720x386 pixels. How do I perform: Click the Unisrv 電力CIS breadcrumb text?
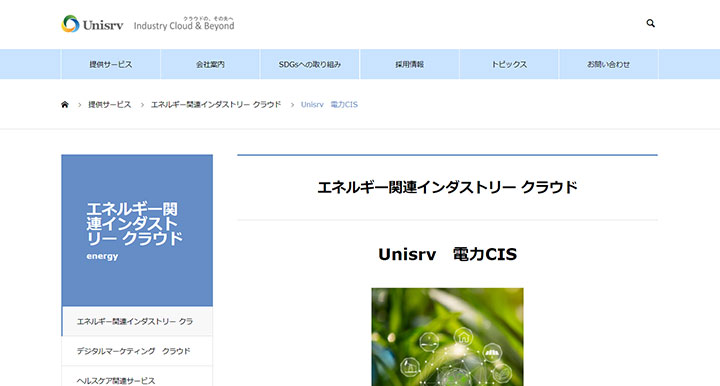click(329, 105)
